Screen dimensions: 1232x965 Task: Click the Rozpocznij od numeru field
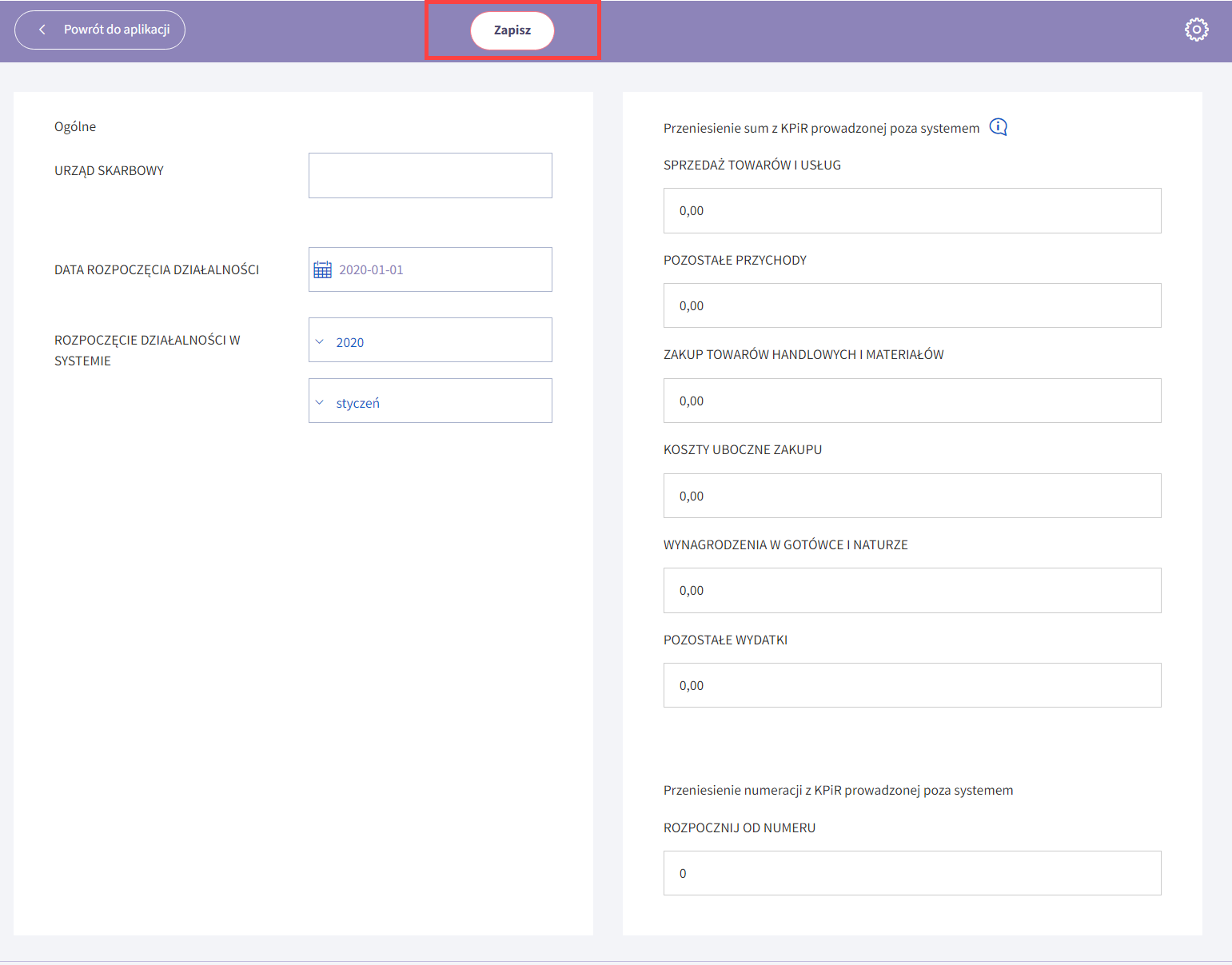912,873
